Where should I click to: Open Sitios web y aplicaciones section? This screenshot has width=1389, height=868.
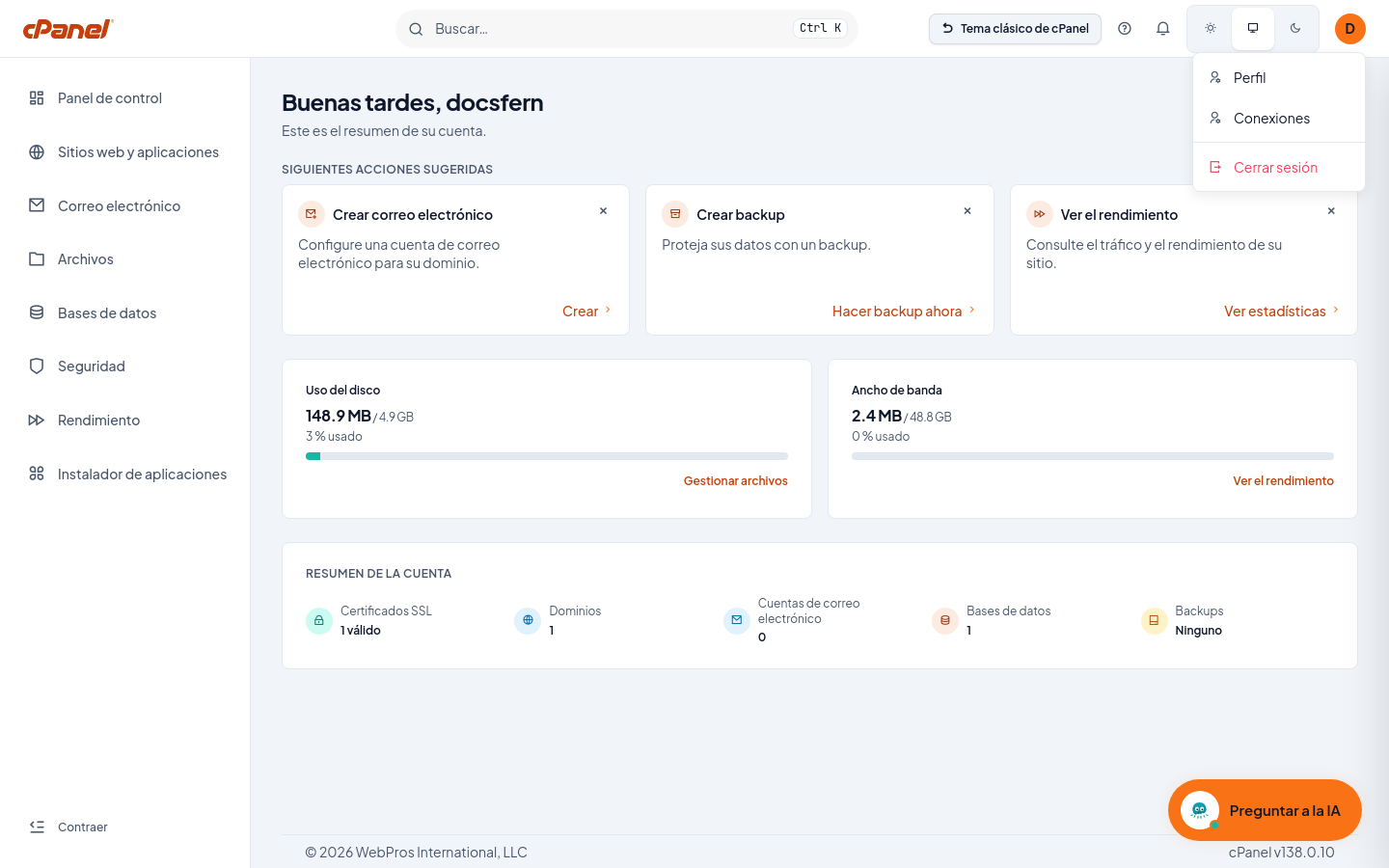pyautogui.click(x=125, y=152)
